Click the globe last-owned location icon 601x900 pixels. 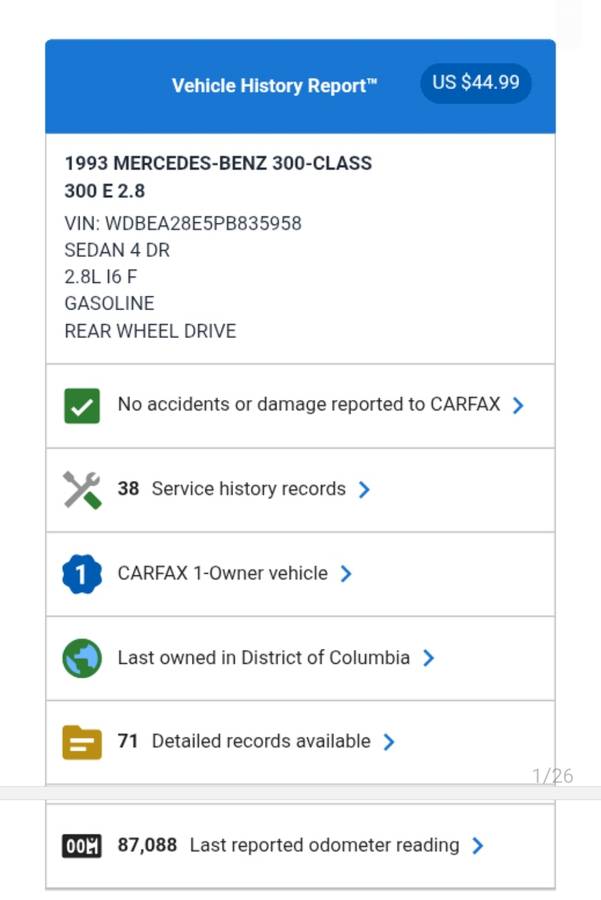(x=82, y=658)
